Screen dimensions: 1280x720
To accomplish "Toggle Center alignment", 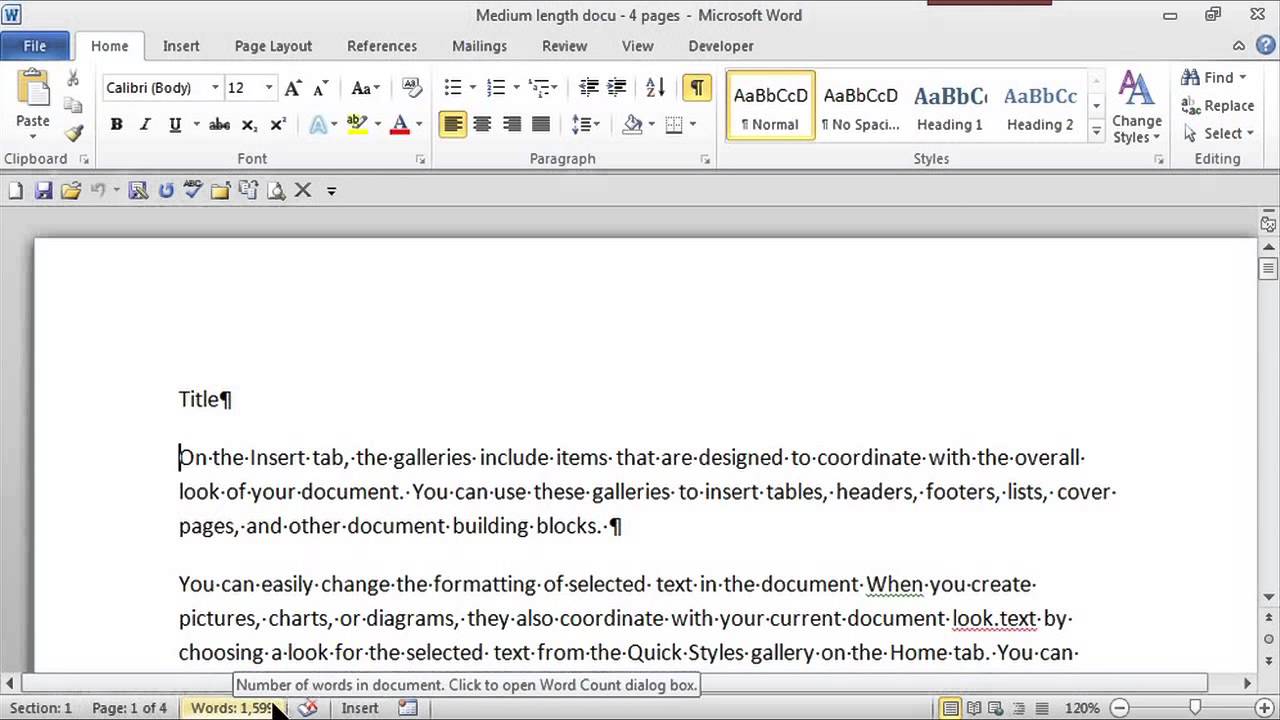I will coord(482,125).
